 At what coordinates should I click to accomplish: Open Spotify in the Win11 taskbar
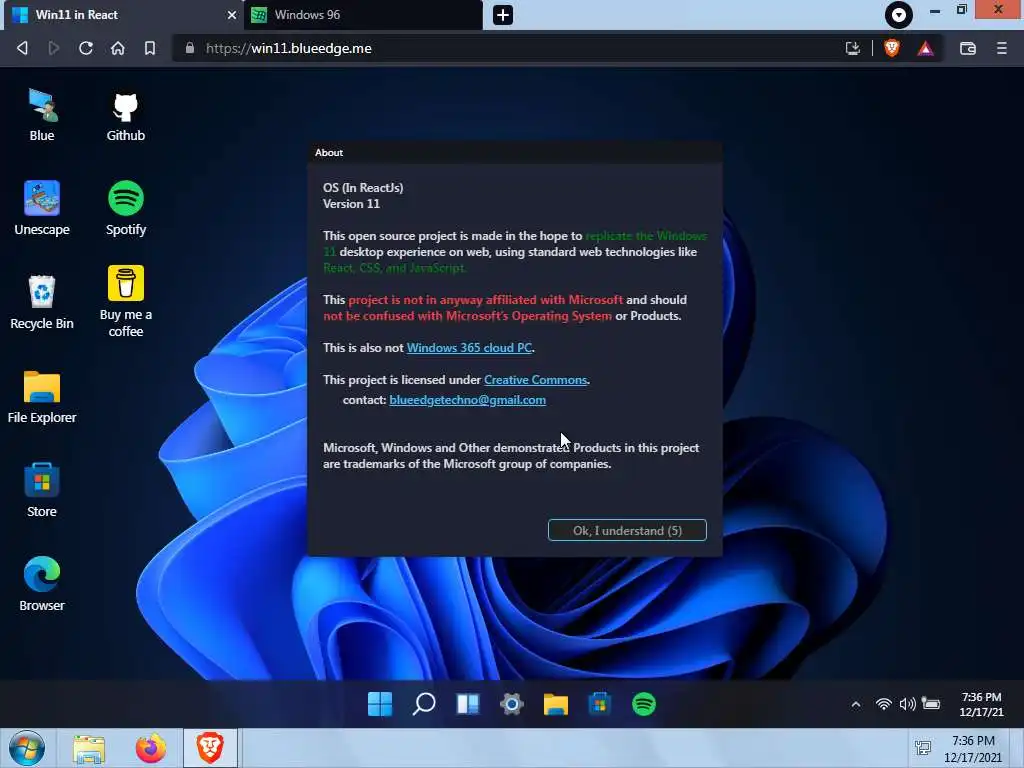[644, 704]
